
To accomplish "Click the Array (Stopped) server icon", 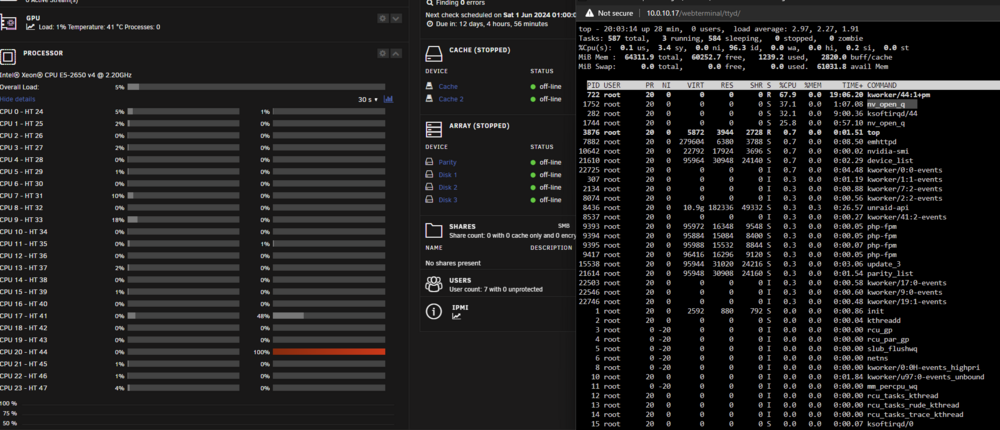I will 434,130.
